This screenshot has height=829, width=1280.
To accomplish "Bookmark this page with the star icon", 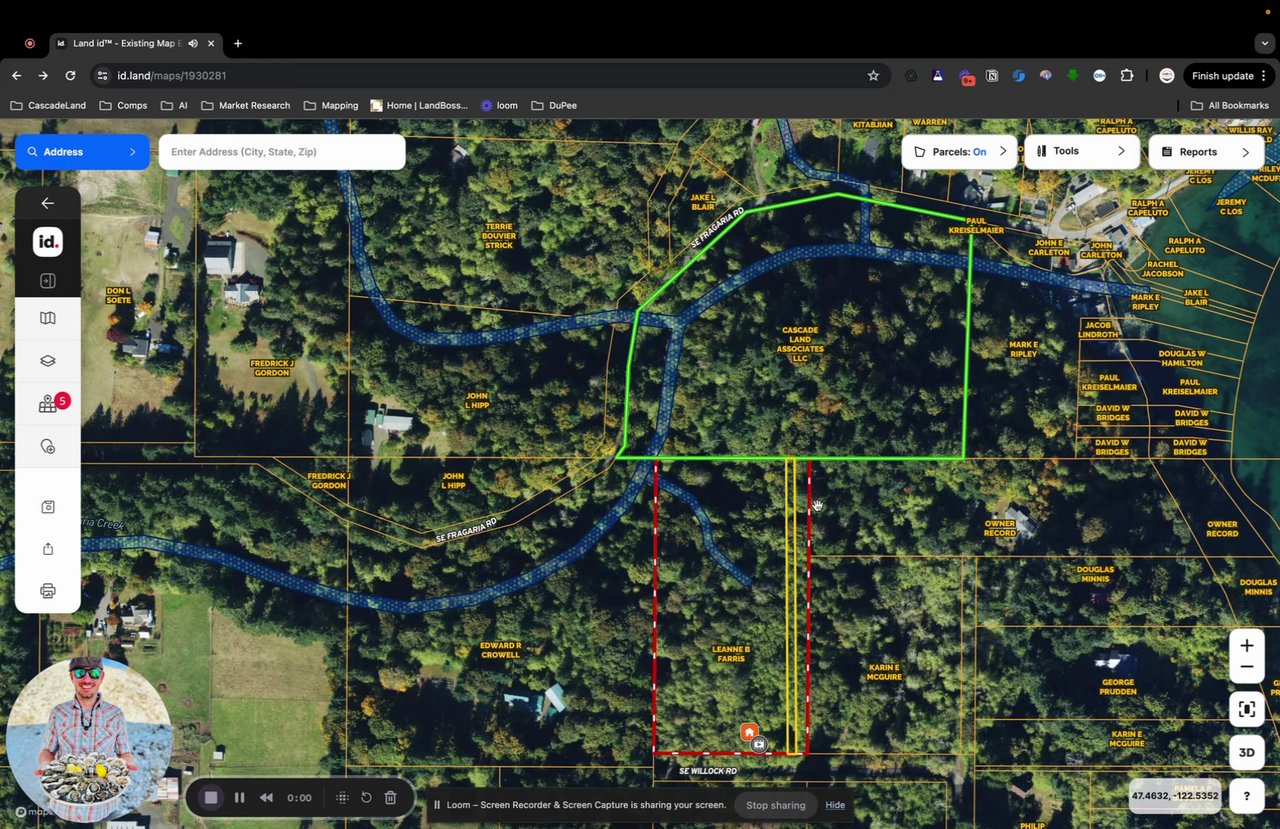I will click(x=873, y=76).
